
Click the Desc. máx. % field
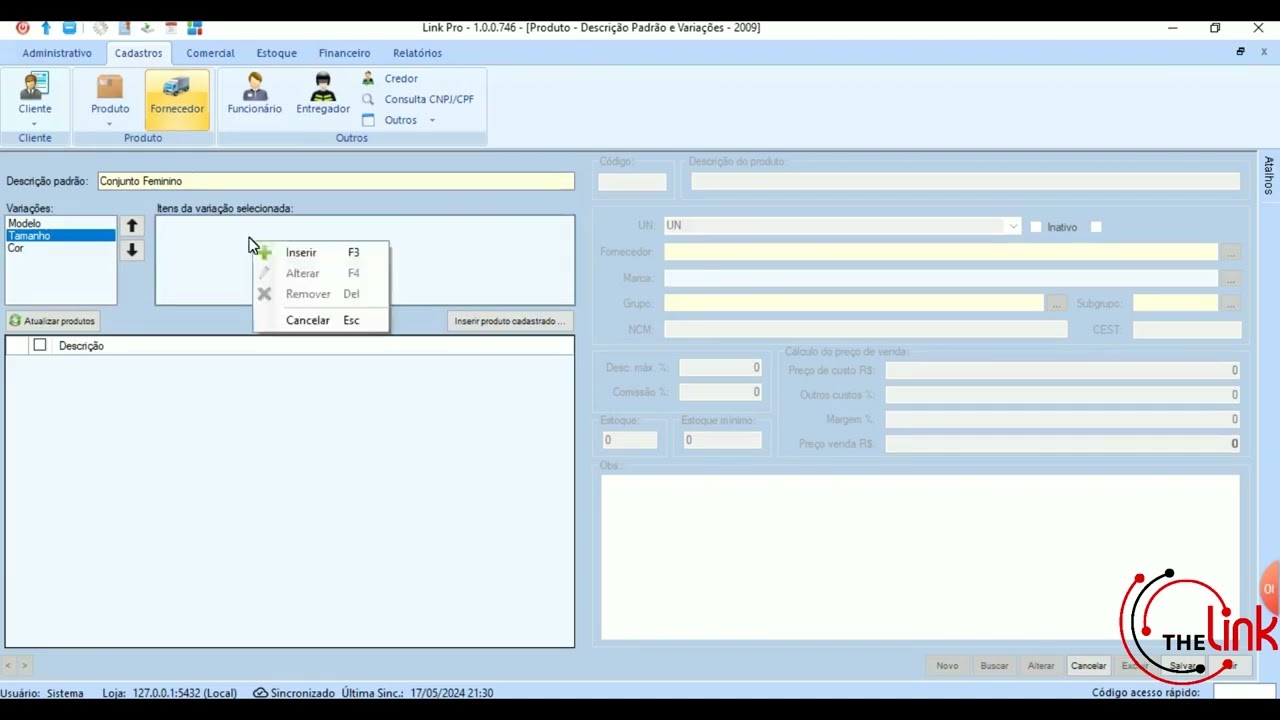(x=720, y=367)
